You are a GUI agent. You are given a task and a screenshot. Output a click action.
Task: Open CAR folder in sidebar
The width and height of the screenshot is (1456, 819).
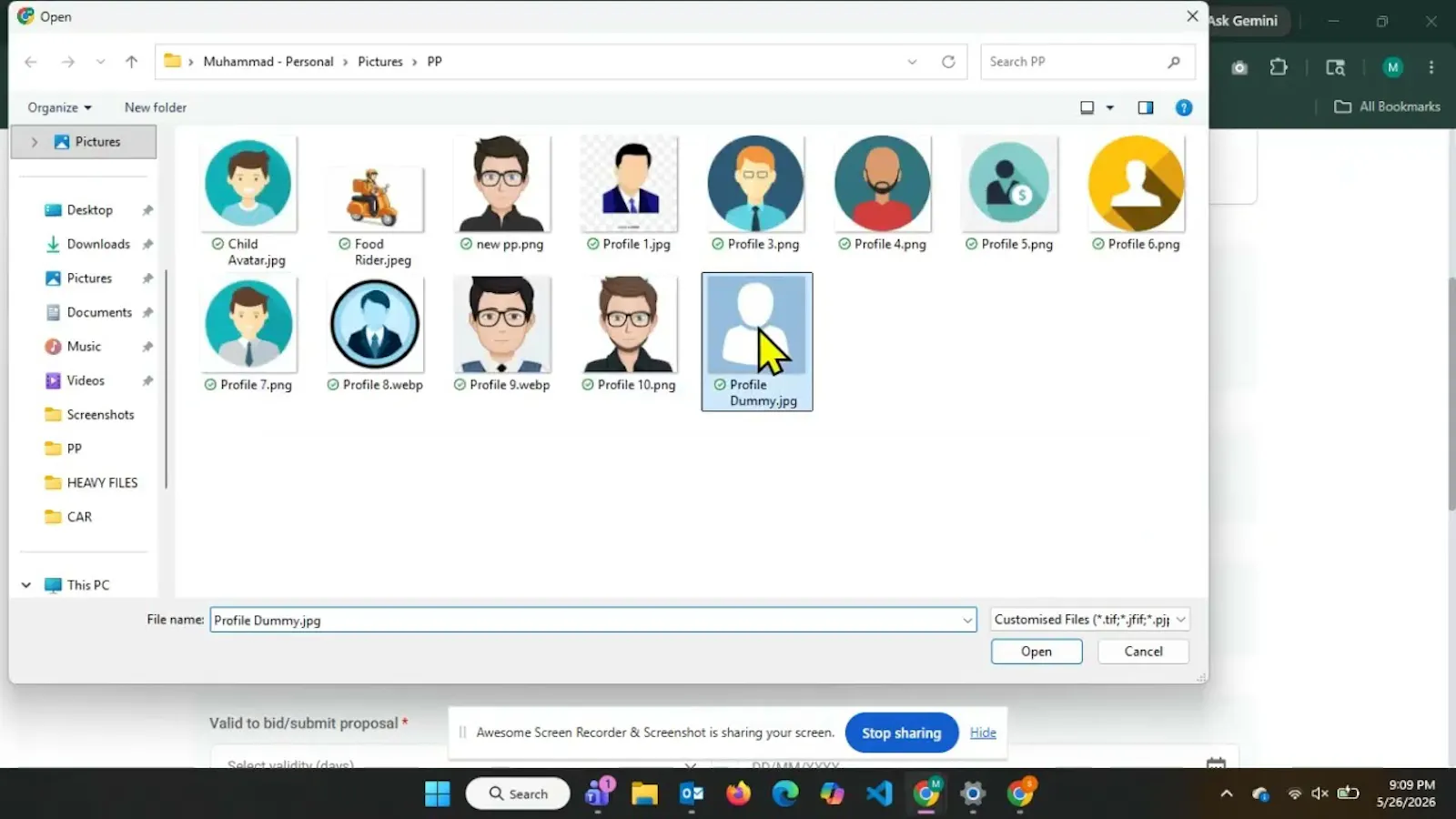[x=78, y=517]
